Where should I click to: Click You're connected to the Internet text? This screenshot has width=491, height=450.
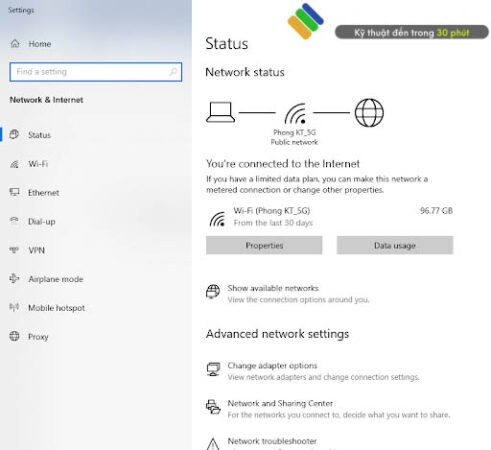[283, 164]
